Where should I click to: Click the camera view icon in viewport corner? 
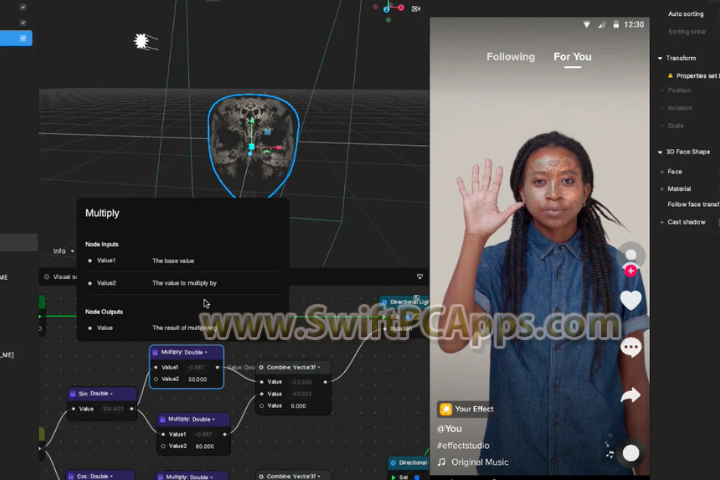416,9
